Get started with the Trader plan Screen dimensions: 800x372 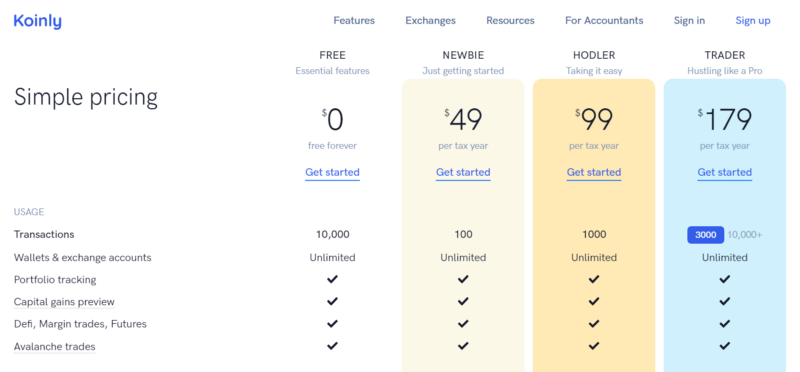pyautogui.click(x=724, y=172)
